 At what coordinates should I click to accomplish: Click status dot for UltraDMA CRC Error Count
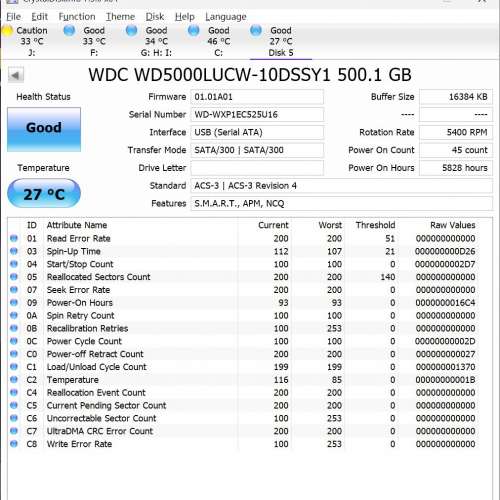14,431
